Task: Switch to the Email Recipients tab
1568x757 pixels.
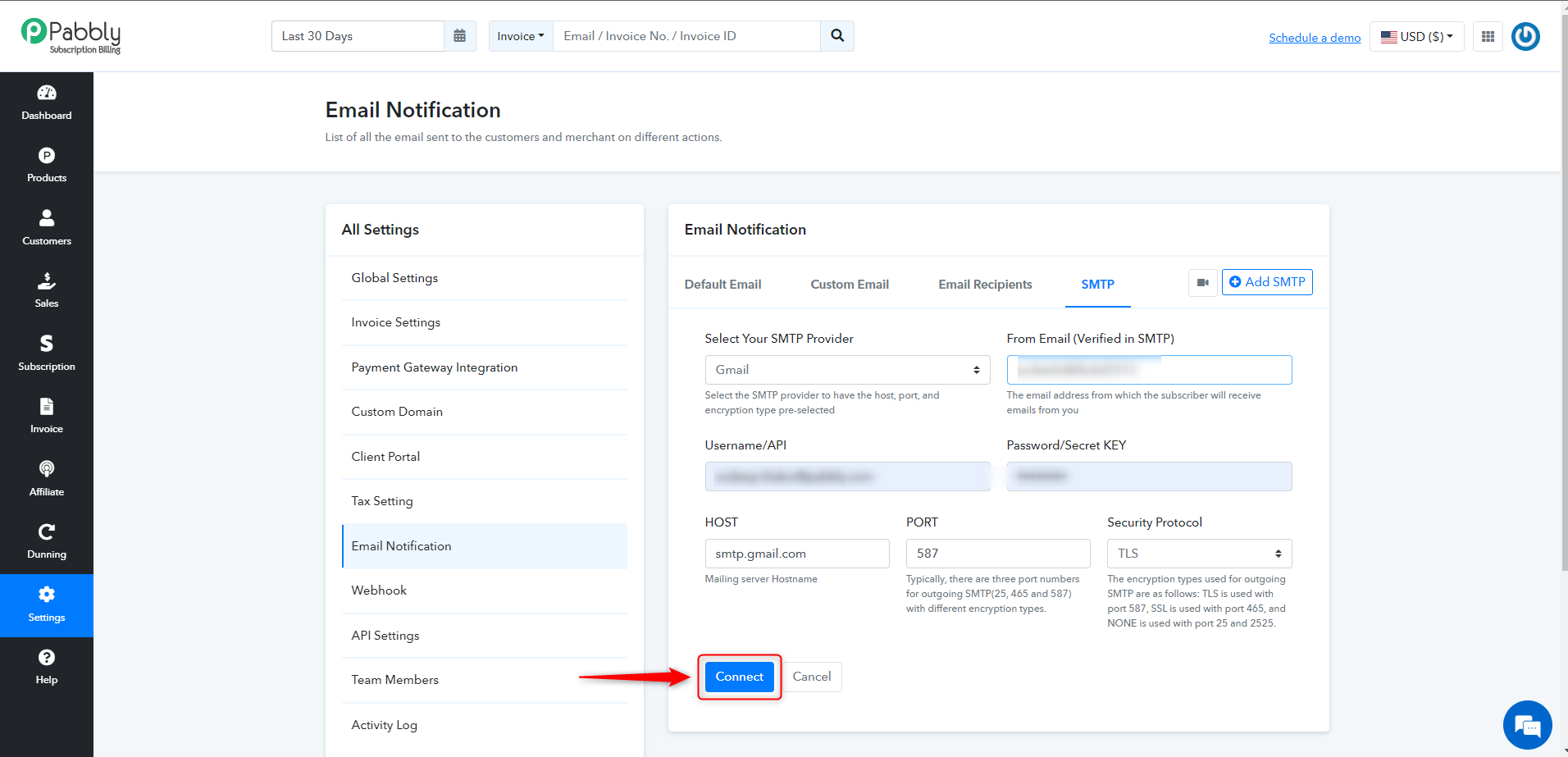Action: coord(985,285)
